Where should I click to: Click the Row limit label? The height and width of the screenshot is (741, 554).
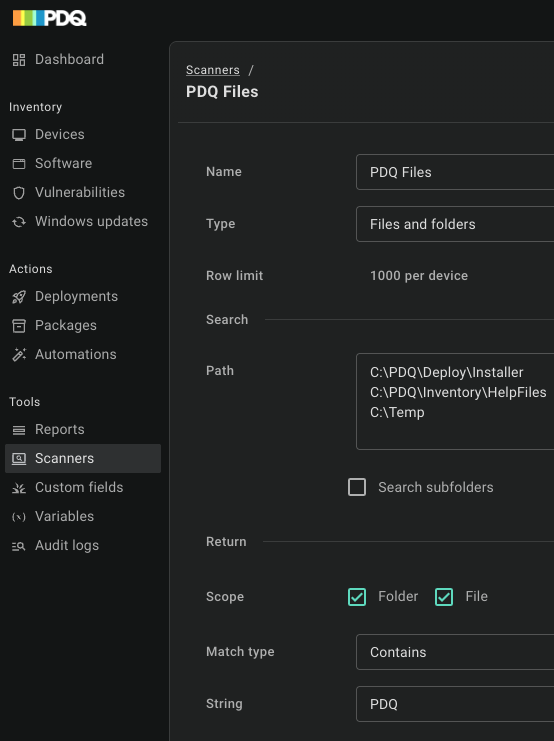(234, 276)
